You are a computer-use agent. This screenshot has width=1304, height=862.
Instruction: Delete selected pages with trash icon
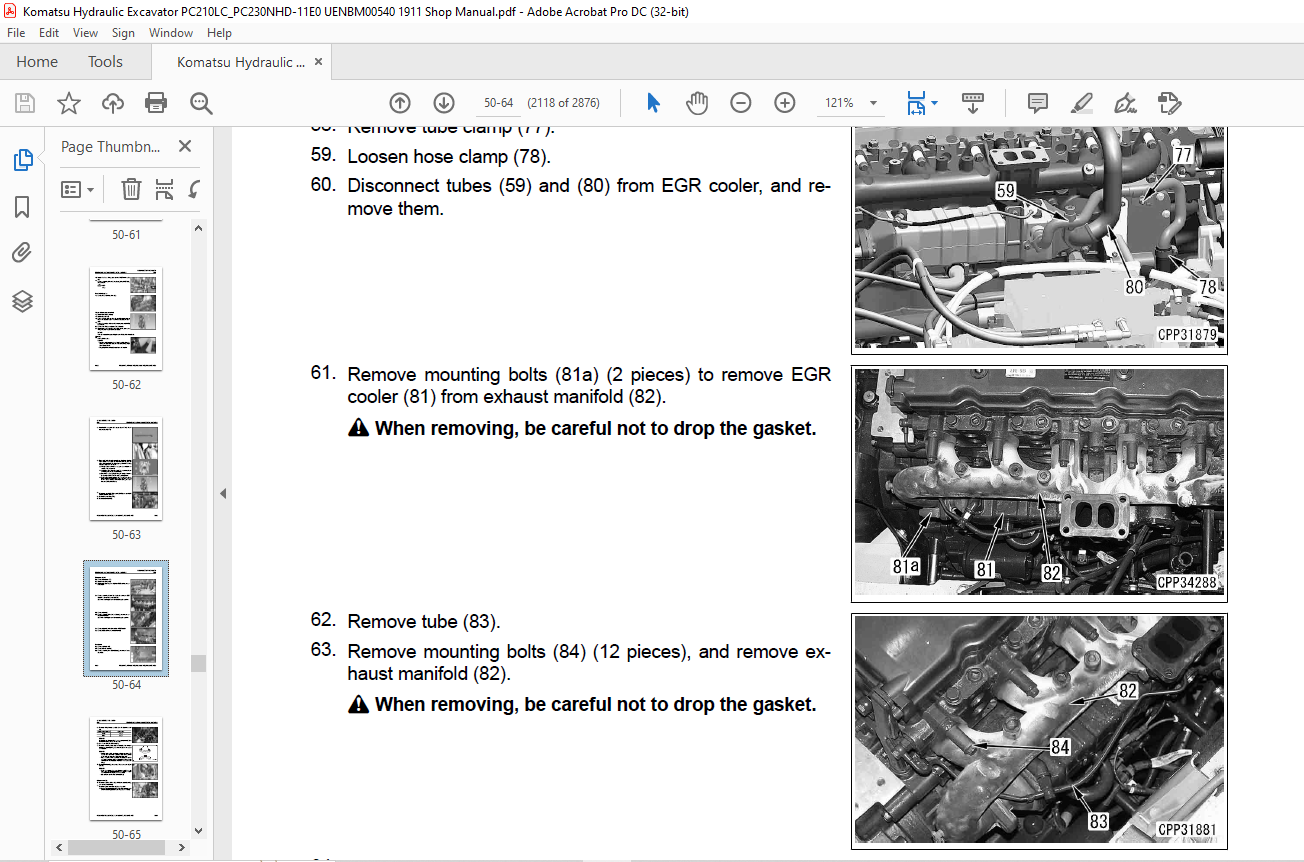click(131, 189)
